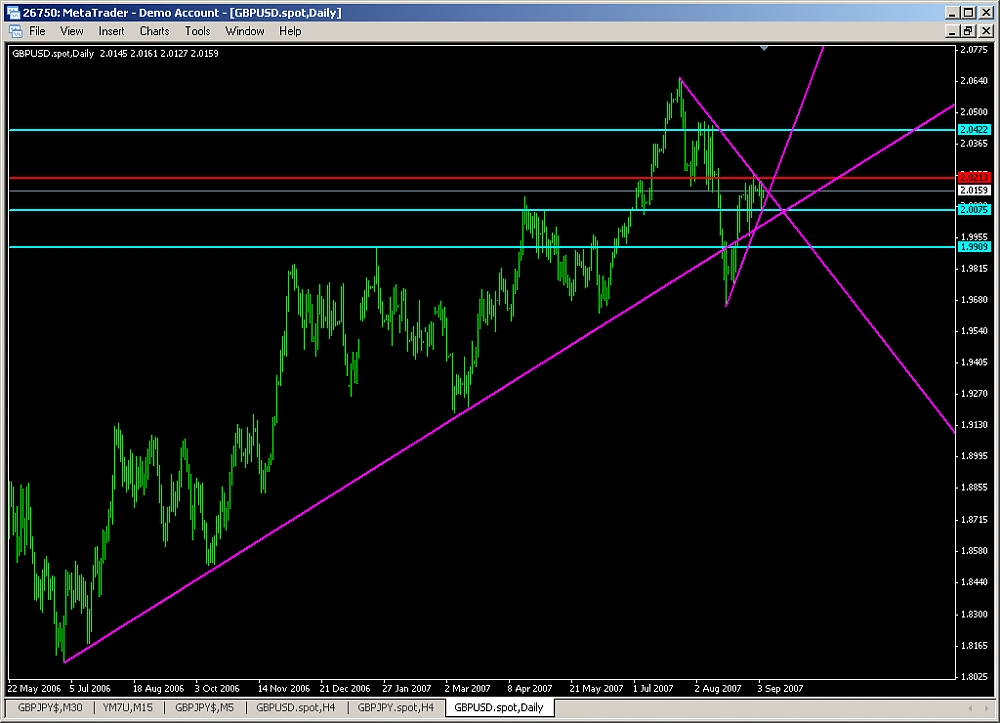Click the 2.0500 price scale value
The image size is (1000, 723).
tap(974, 112)
